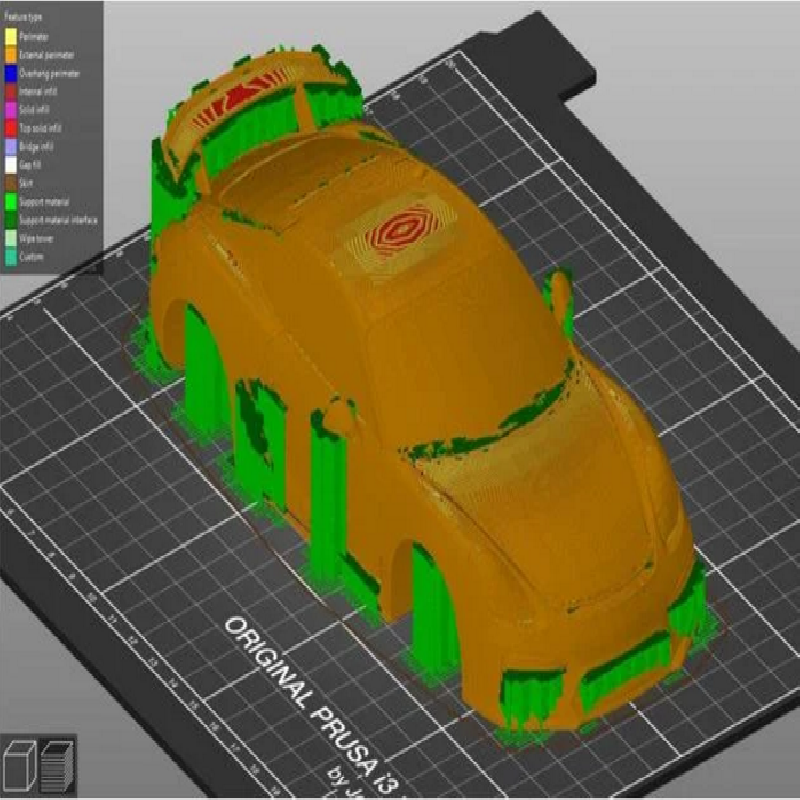Click the red infill on the rear spoiler
Screen dimensions: 800x800
click(x=232, y=103)
